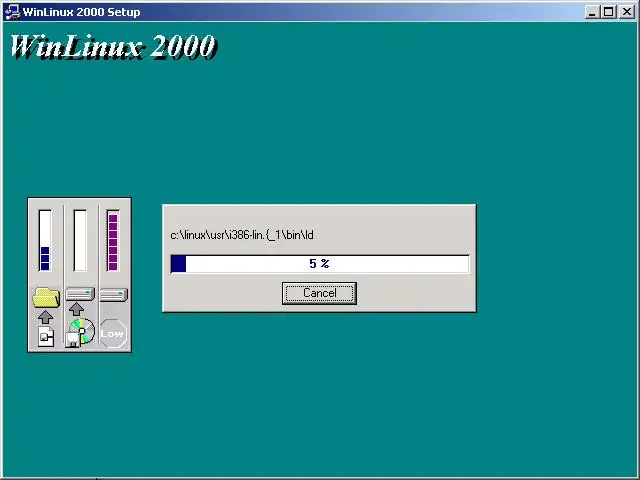Click the blue file progress gauge

tap(45, 240)
